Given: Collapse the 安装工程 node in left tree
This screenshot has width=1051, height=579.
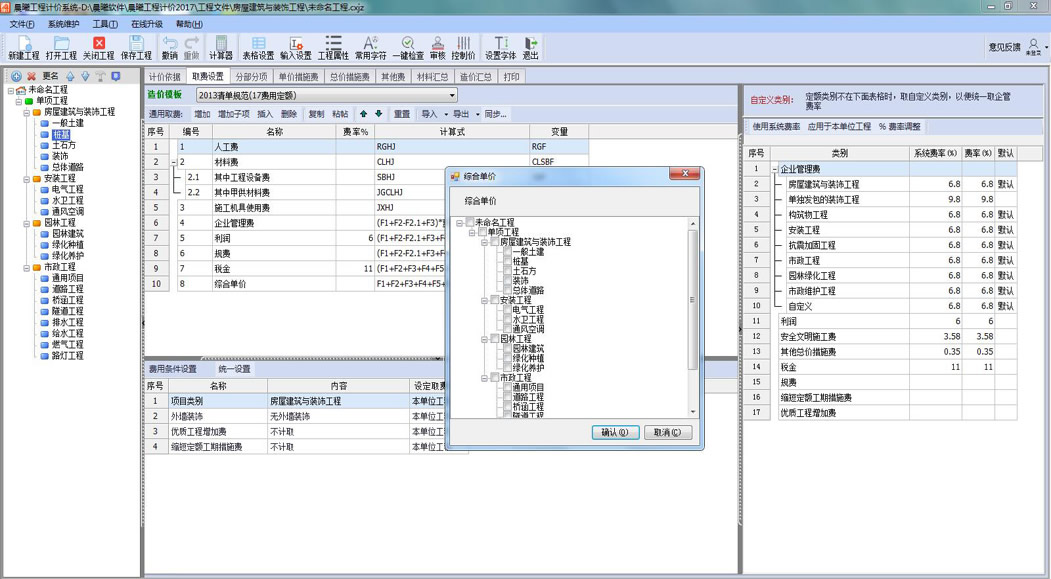Looking at the screenshot, I should tap(27, 179).
